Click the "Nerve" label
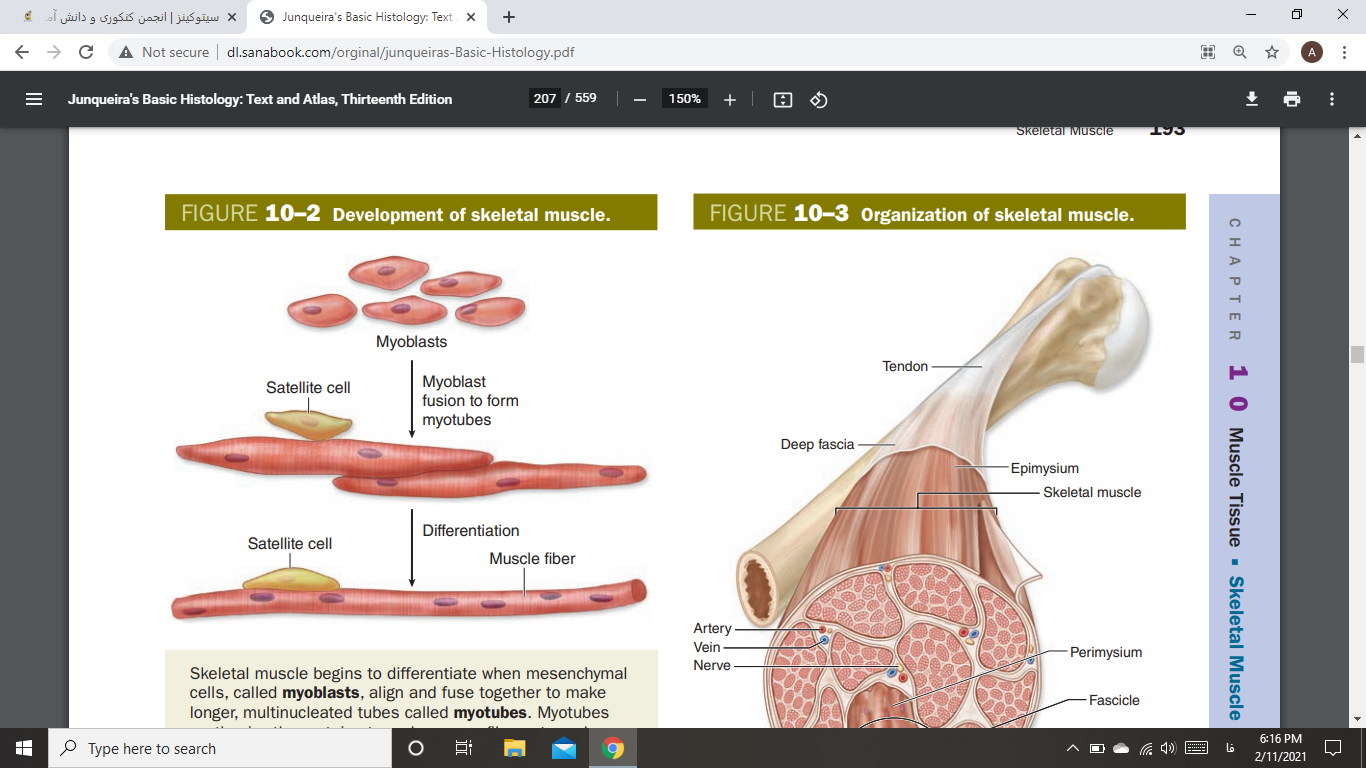This screenshot has width=1366, height=768. click(x=712, y=665)
